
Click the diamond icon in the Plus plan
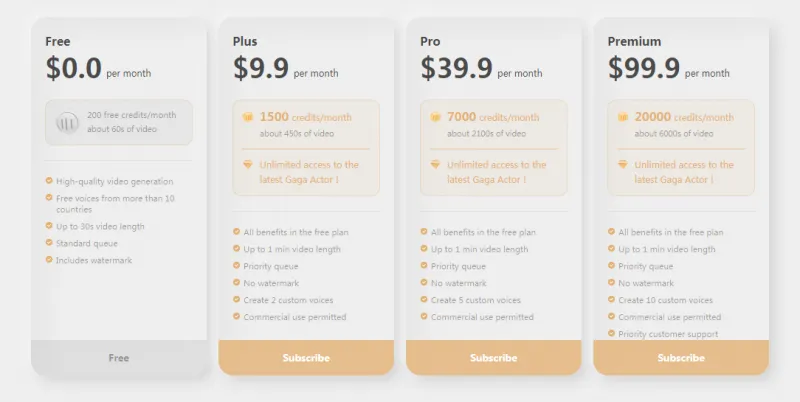248,165
